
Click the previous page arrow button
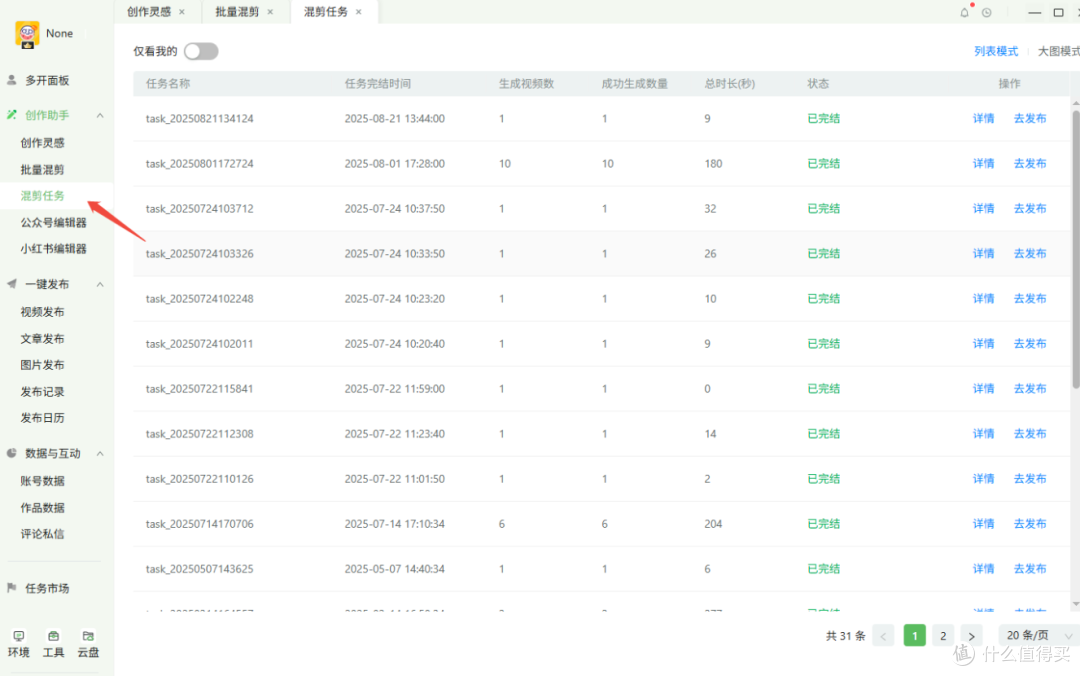883,635
